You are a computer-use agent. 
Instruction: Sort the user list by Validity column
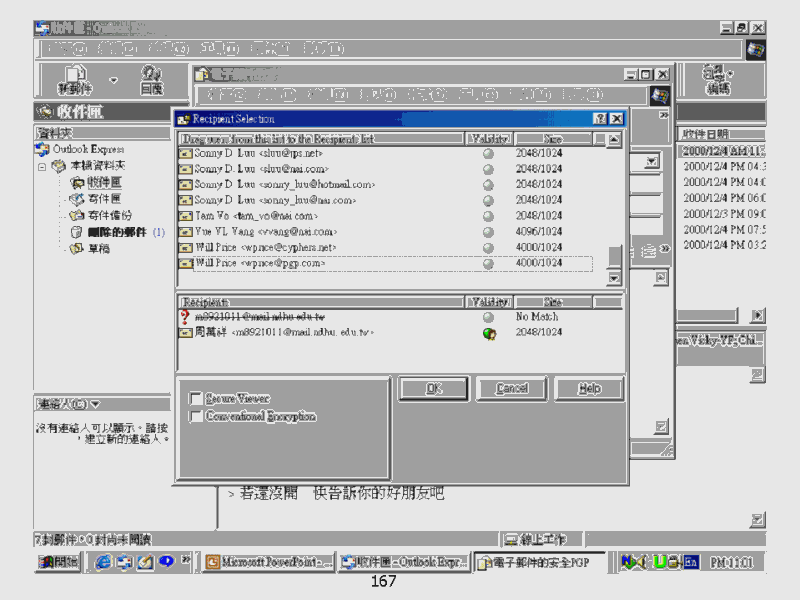click(490, 140)
